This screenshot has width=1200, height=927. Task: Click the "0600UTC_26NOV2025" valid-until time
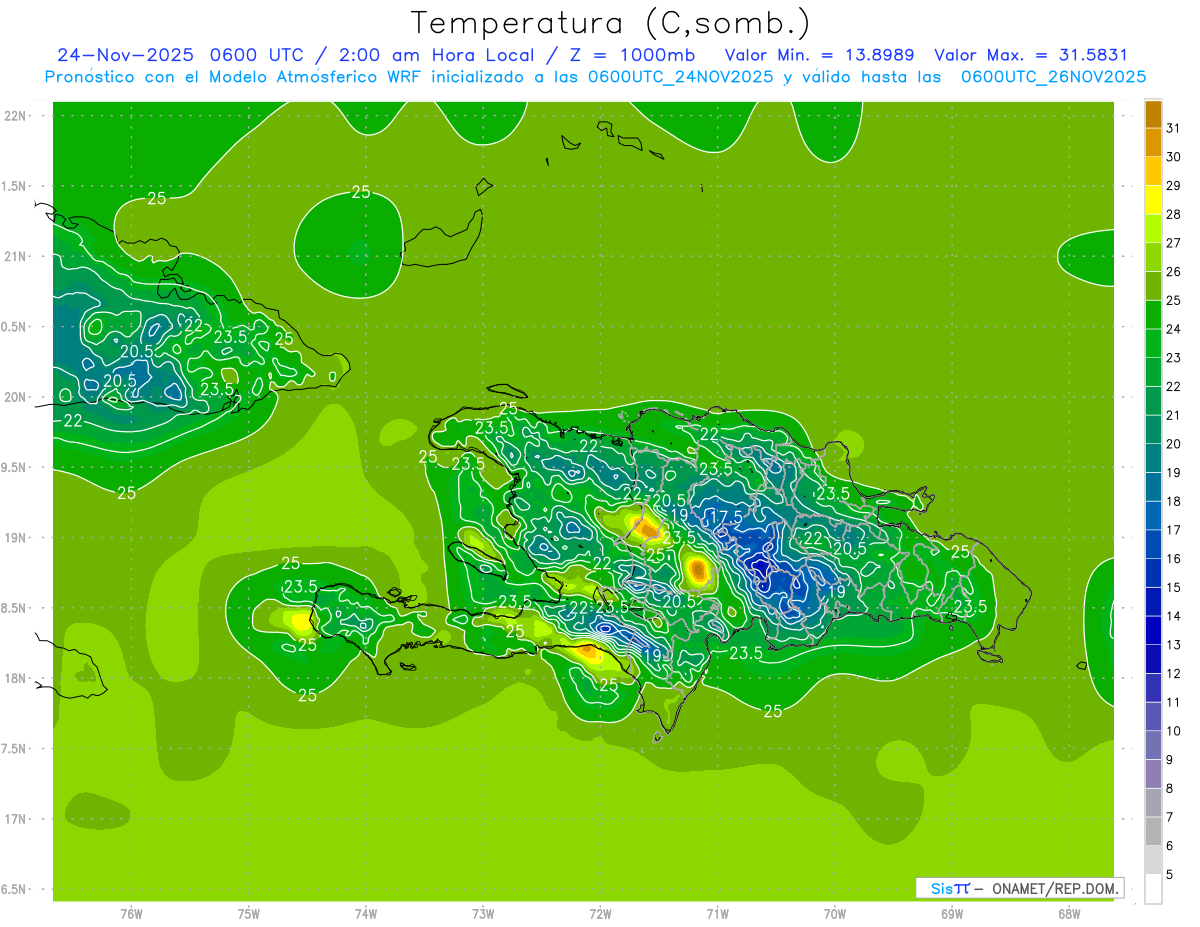(x=1053, y=76)
